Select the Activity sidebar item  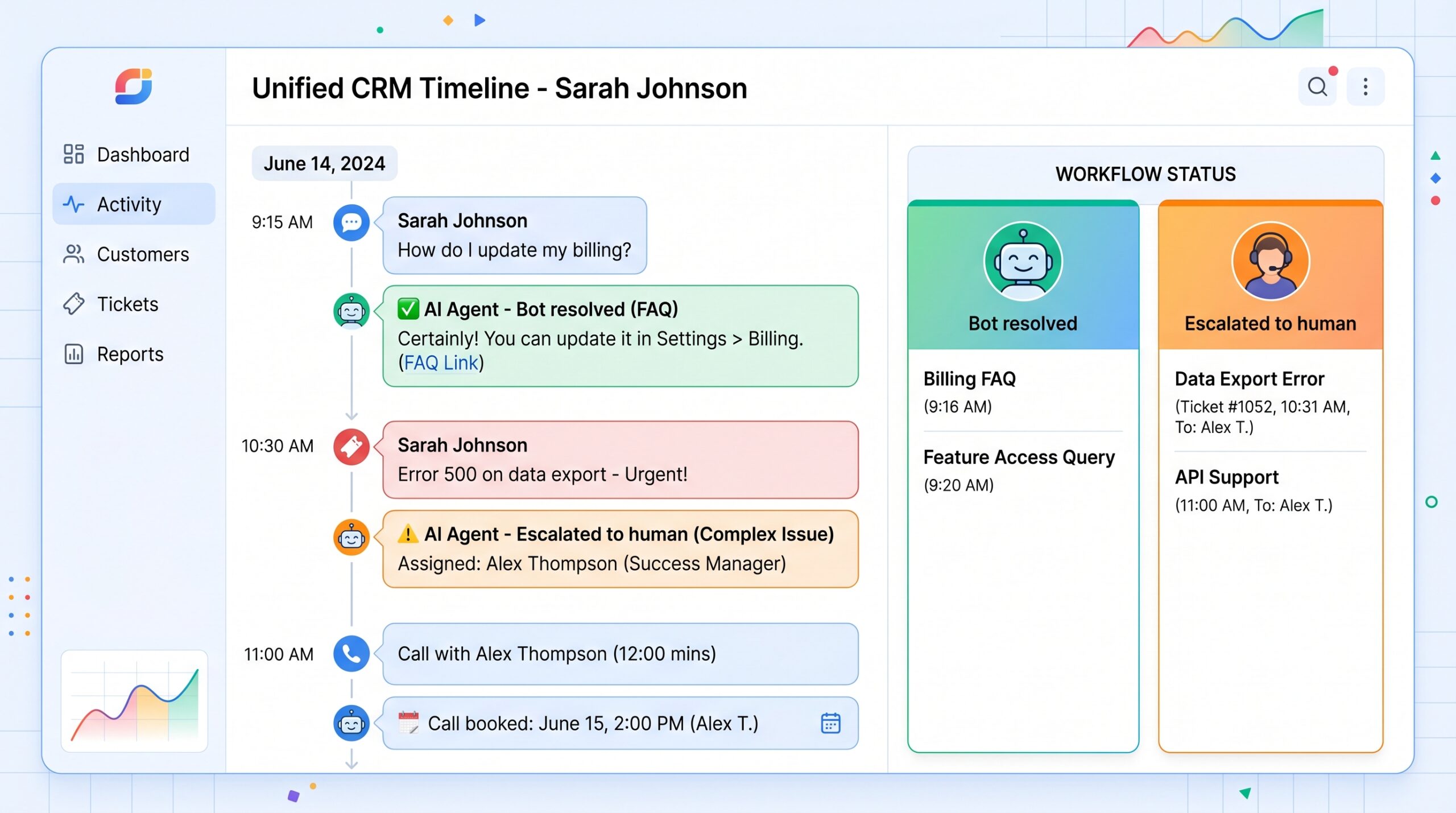coord(134,204)
